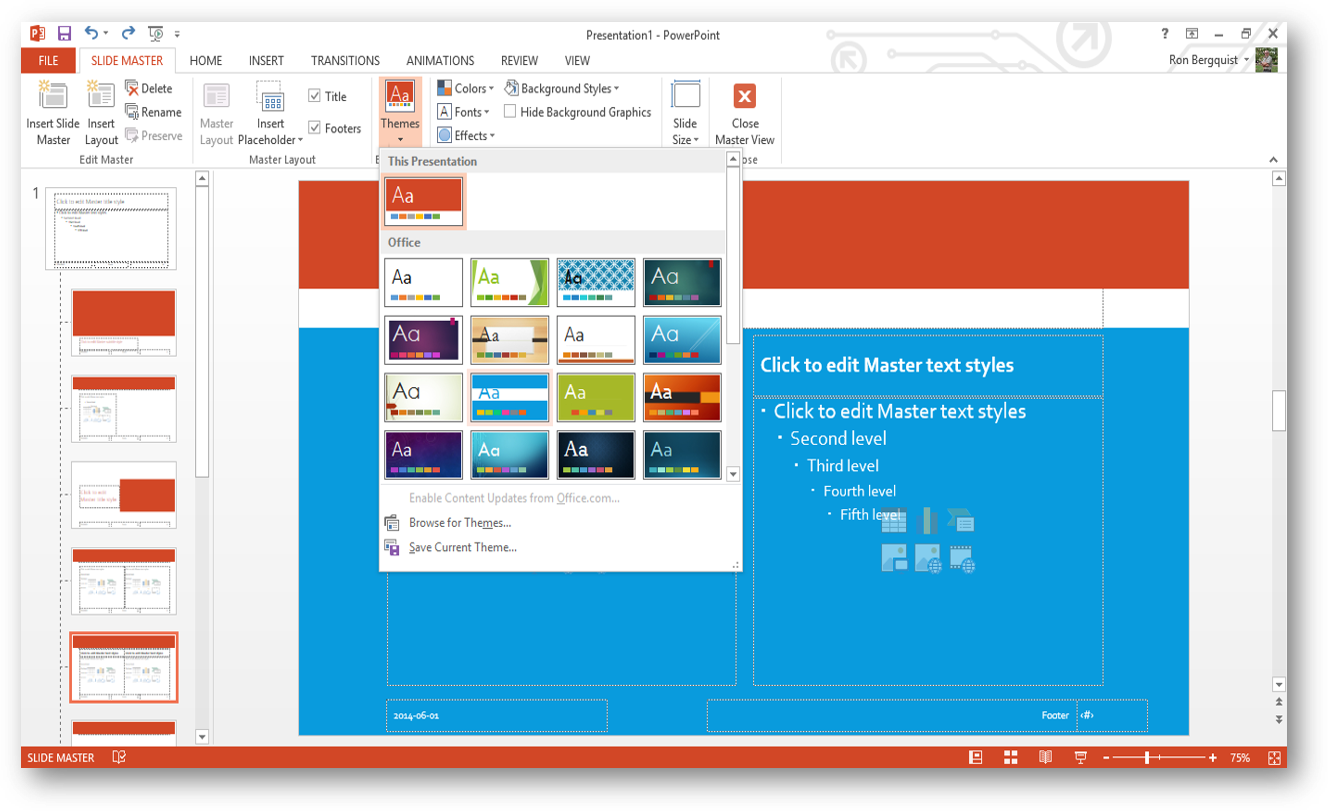Click the Online Pictures icon in the placeholder
This screenshot has width=1328, height=811.
tap(927, 558)
